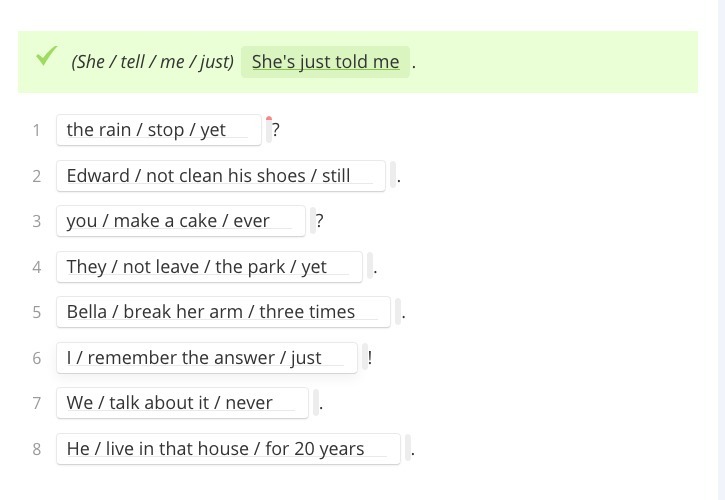Screen dimensions: 725x500
Task: Click the gray marker after the remember field
Action: point(365,358)
